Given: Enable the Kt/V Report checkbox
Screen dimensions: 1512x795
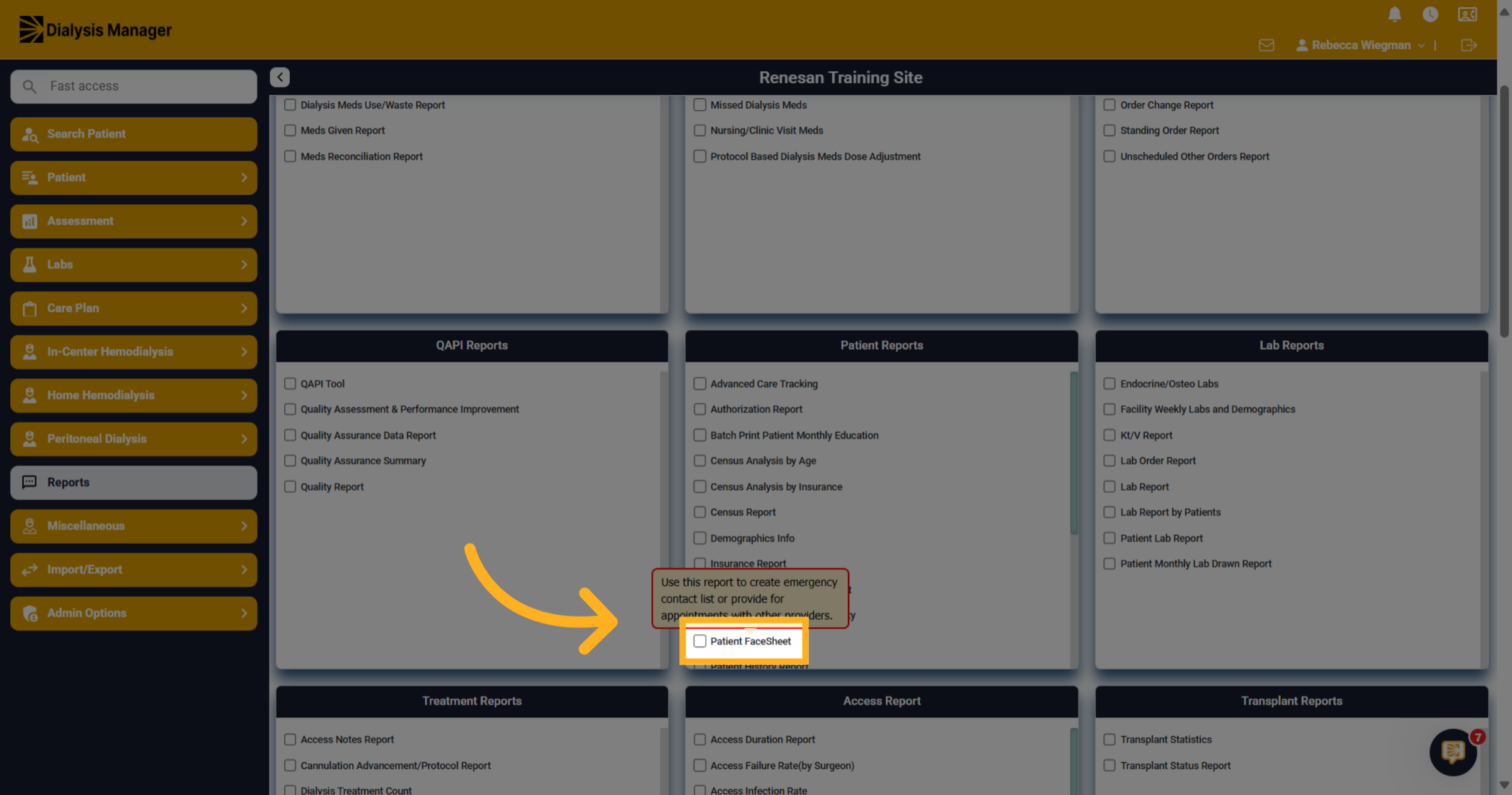Looking at the screenshot, I should [x=1109, y=435].
